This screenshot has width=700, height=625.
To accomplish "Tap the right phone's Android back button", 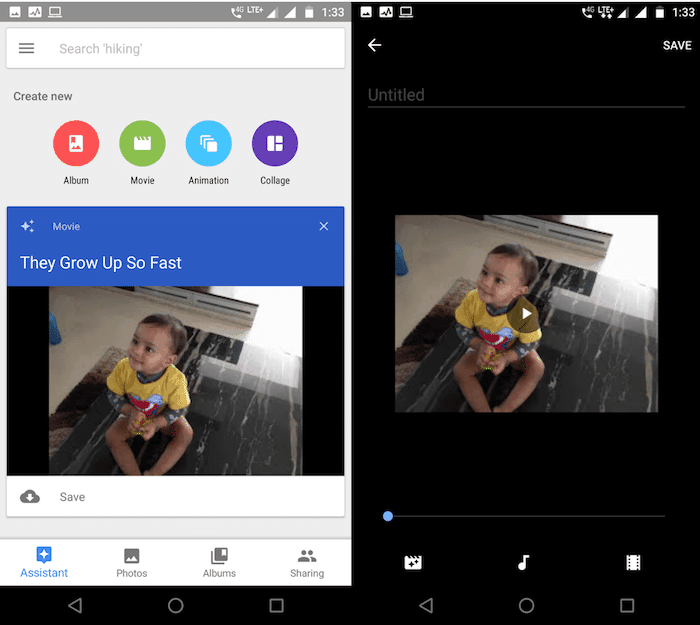I will tap(426, 605).
